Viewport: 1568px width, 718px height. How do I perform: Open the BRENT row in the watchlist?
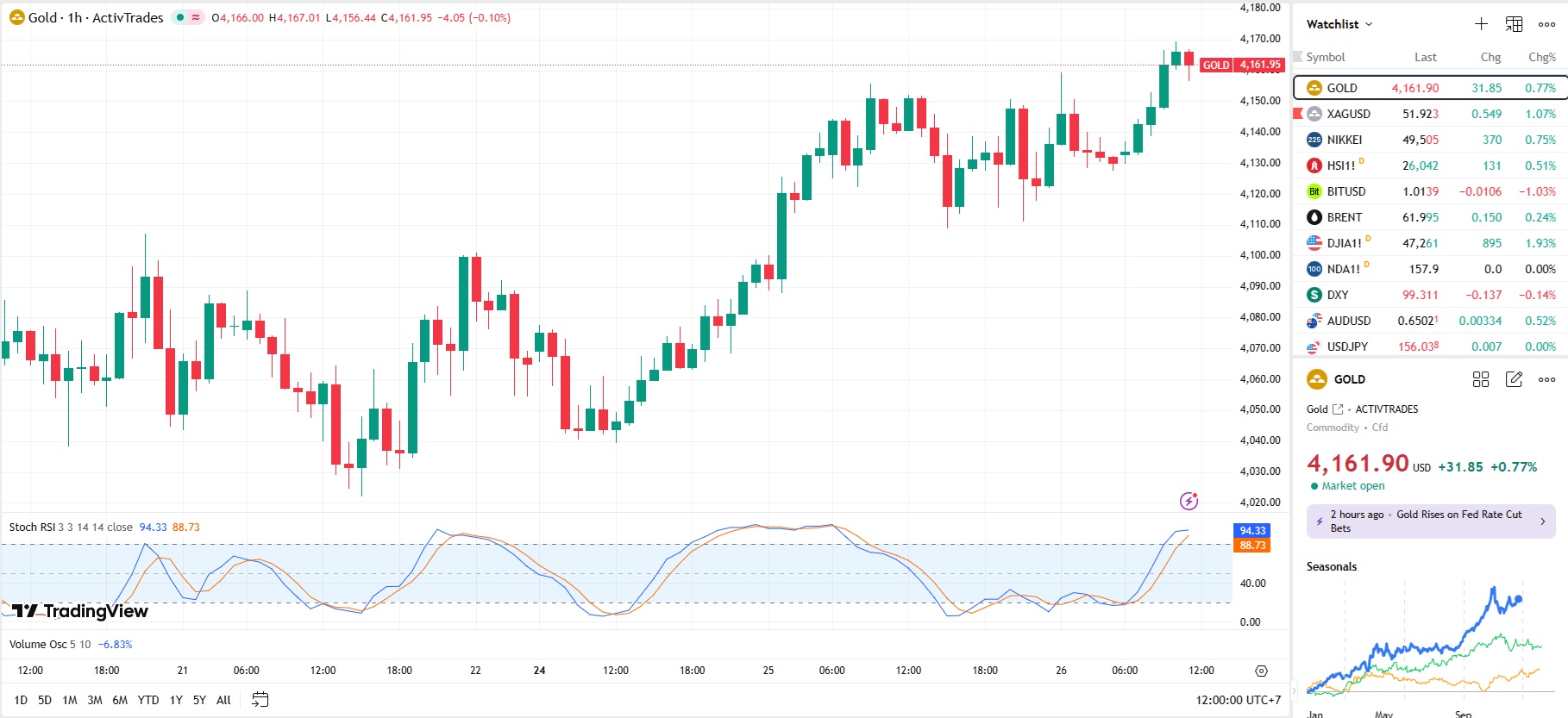tap(1344, 217)
